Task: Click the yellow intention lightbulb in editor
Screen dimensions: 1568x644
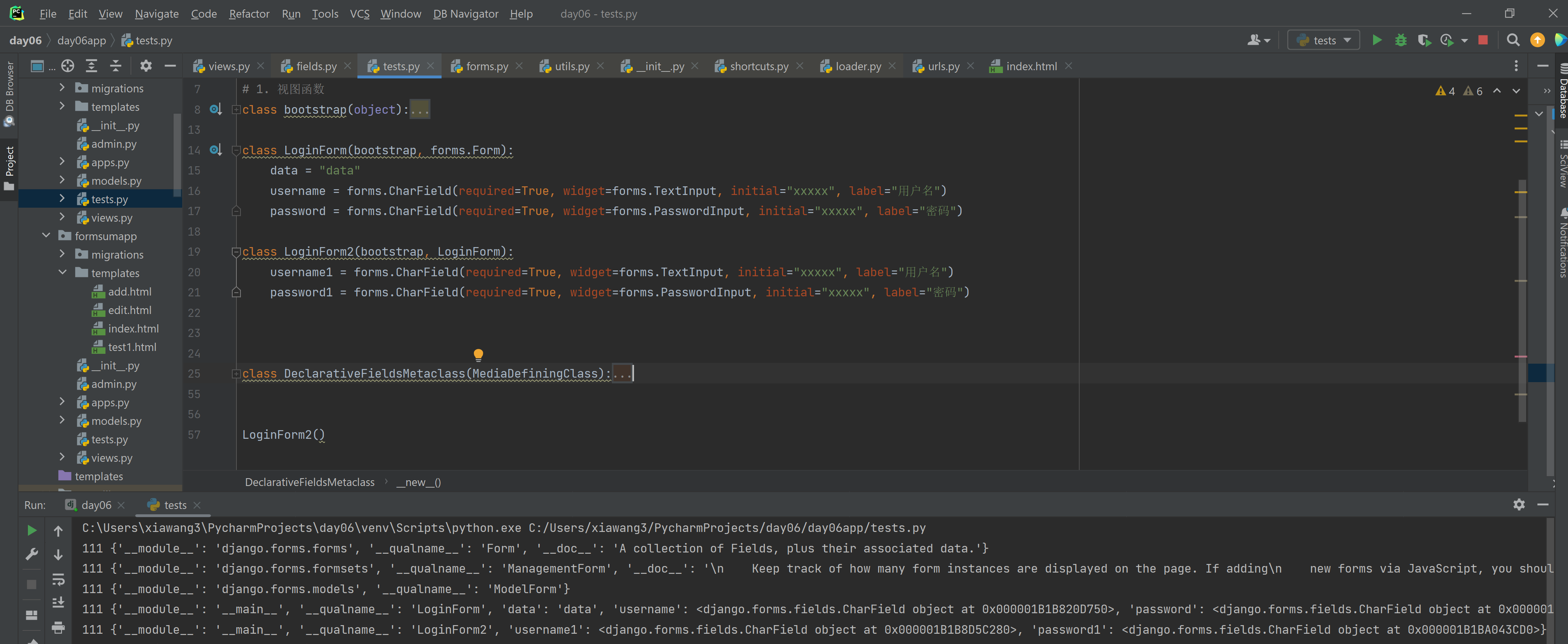Action: click(x=478, y=354)
